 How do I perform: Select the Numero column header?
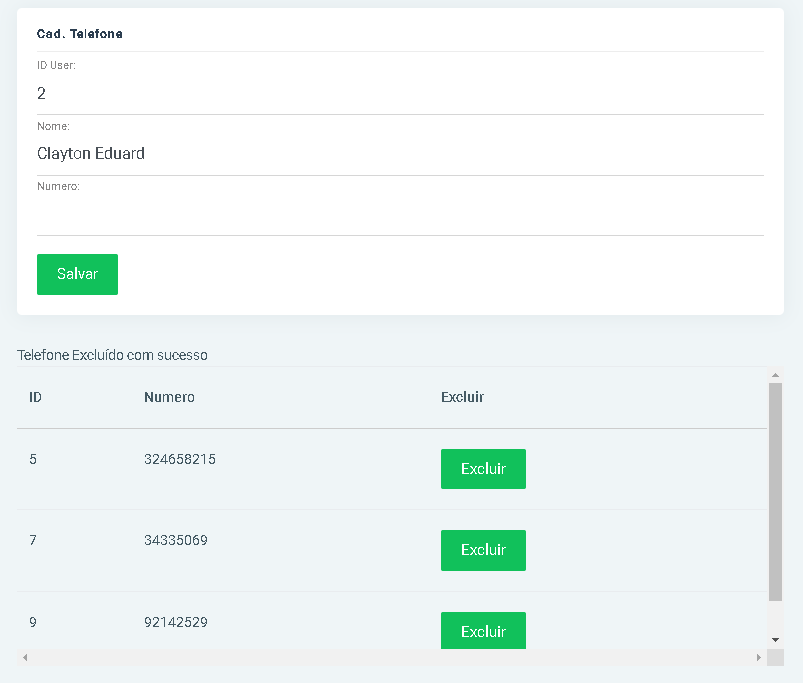(x=169, y=397)
